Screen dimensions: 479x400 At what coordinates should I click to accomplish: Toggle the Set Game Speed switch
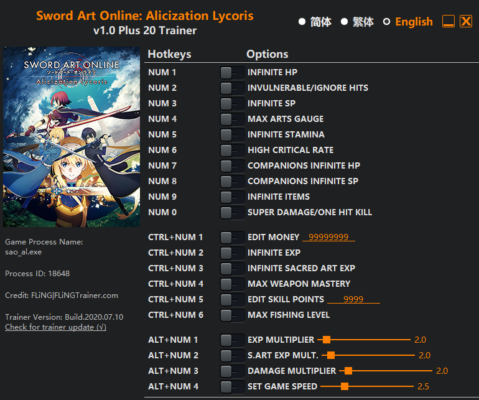pyautogui.click(x=232, y=387)
